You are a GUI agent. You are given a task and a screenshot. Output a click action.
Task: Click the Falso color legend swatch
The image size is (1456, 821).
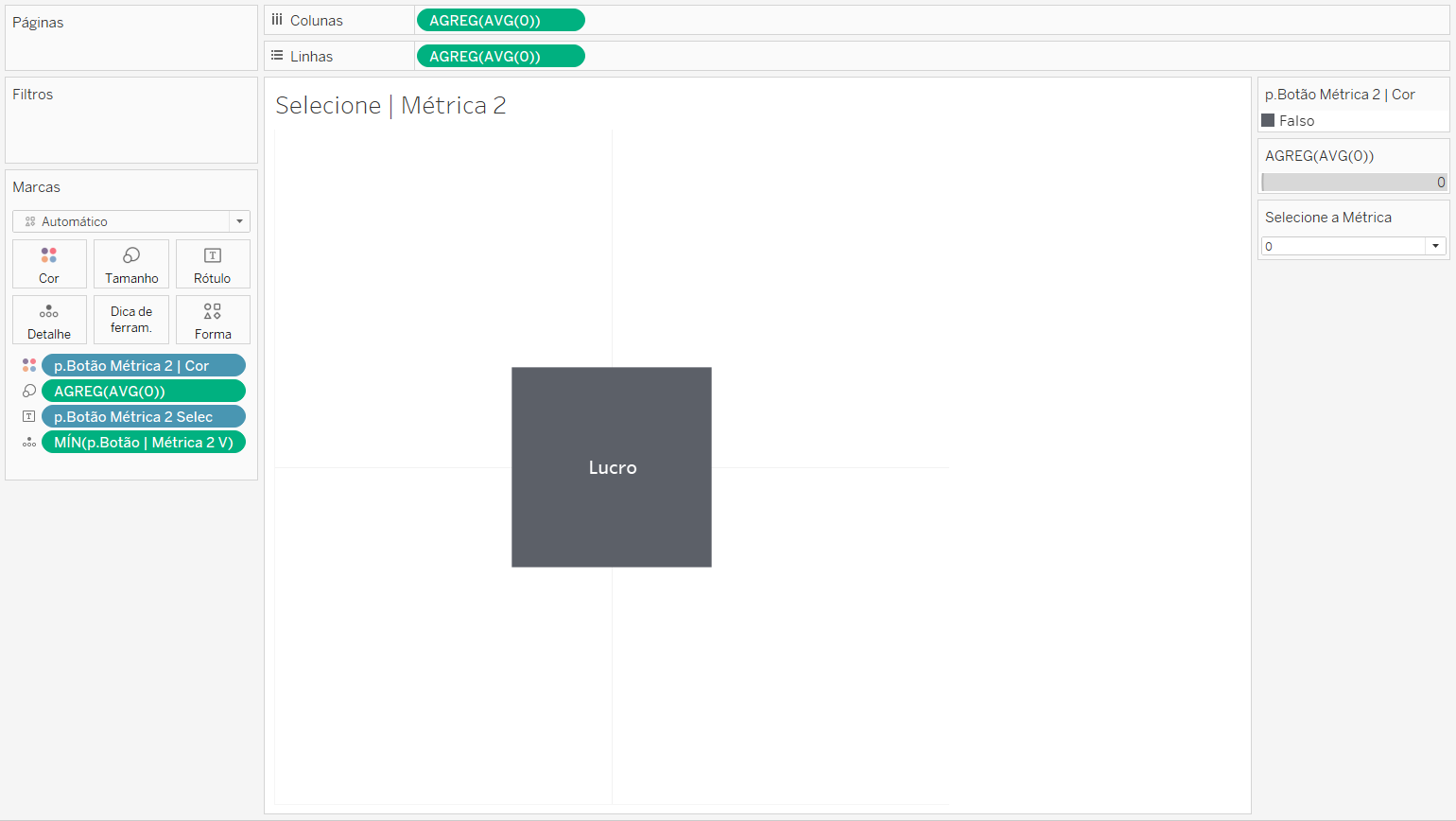[x=1268, y=120]
